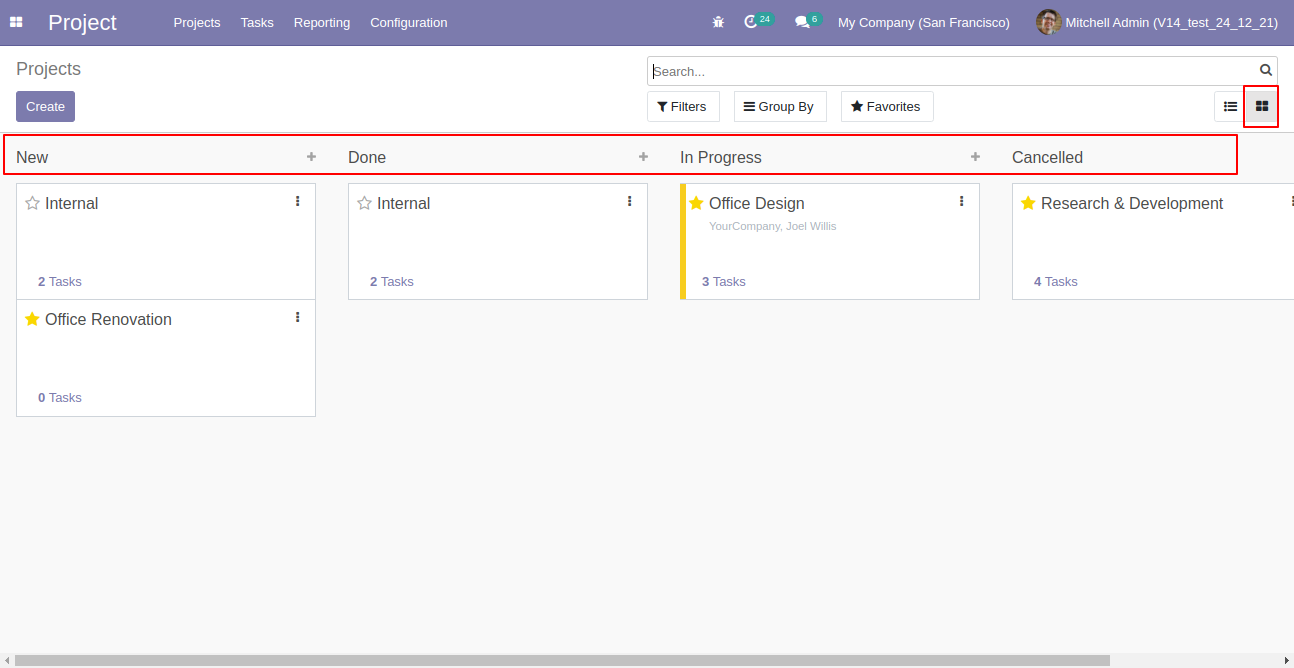Open the Group By dropdown
The image size is (1294, 668).
pyautogui.click(x=780, y=107)
